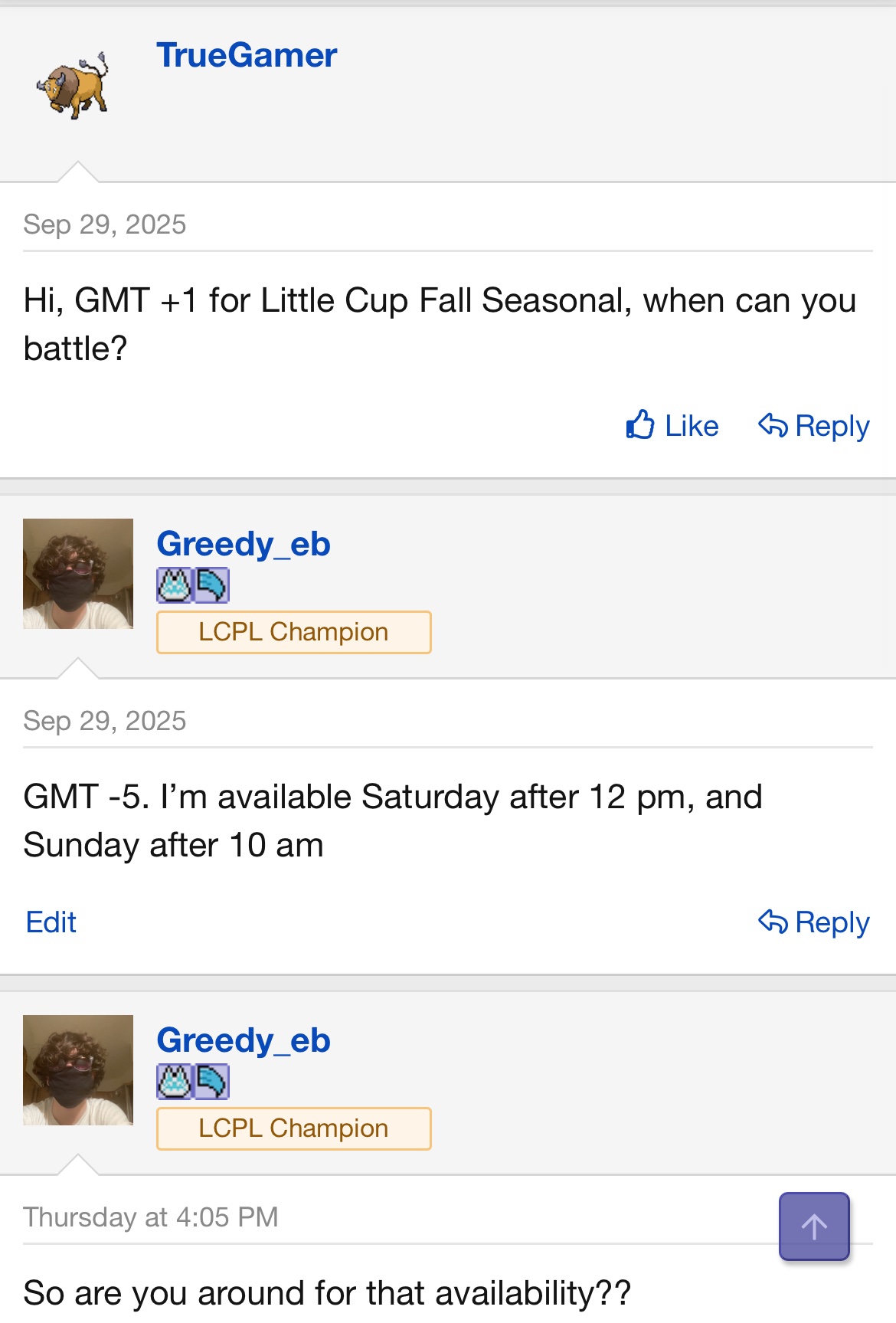This screenshot has height=1323, width=896.
Task: Select the LCPL Champion banner on the availability post
Action: pyautogui.click(x=293, y=632)
